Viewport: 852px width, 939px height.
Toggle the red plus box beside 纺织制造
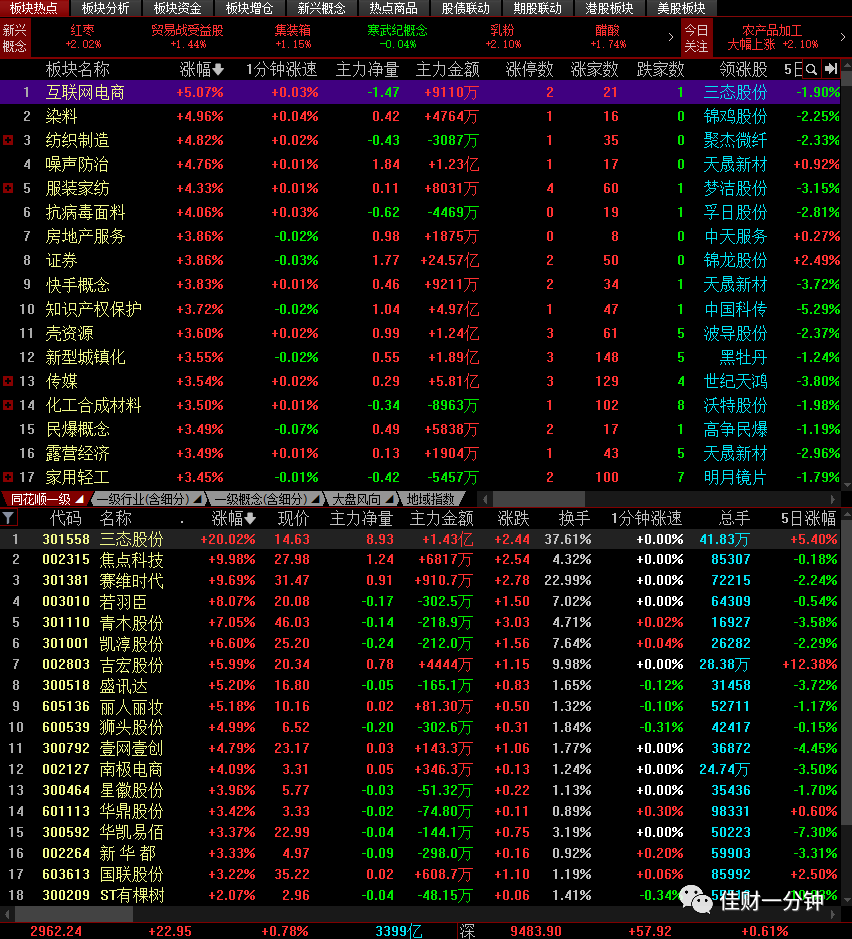point(8,140)
